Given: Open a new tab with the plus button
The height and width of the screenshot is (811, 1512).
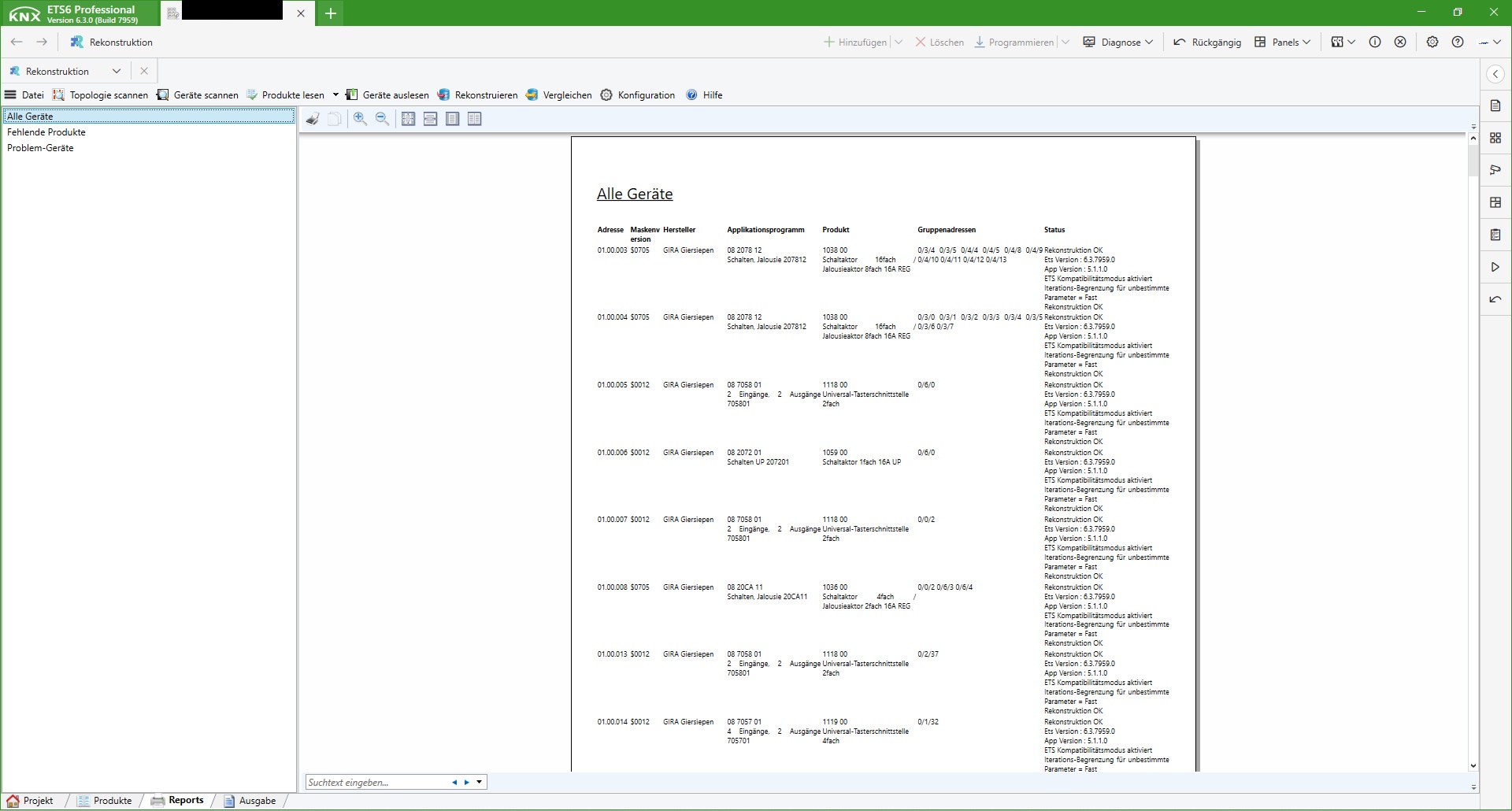Looking at the screenshot, I should [331, 13].
